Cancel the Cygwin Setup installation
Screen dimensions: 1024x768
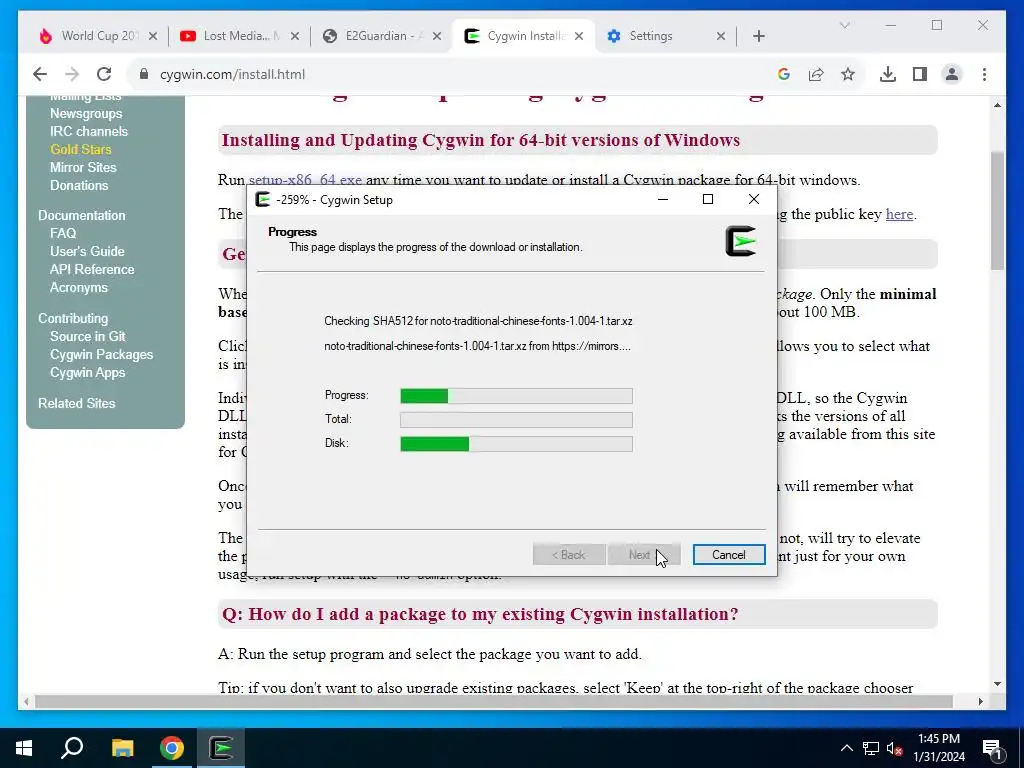729,555
